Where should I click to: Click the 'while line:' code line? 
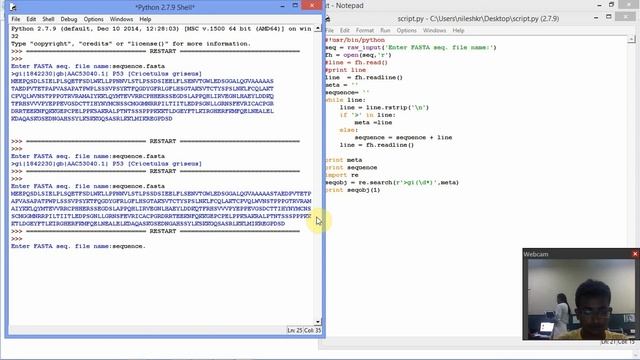346,100
